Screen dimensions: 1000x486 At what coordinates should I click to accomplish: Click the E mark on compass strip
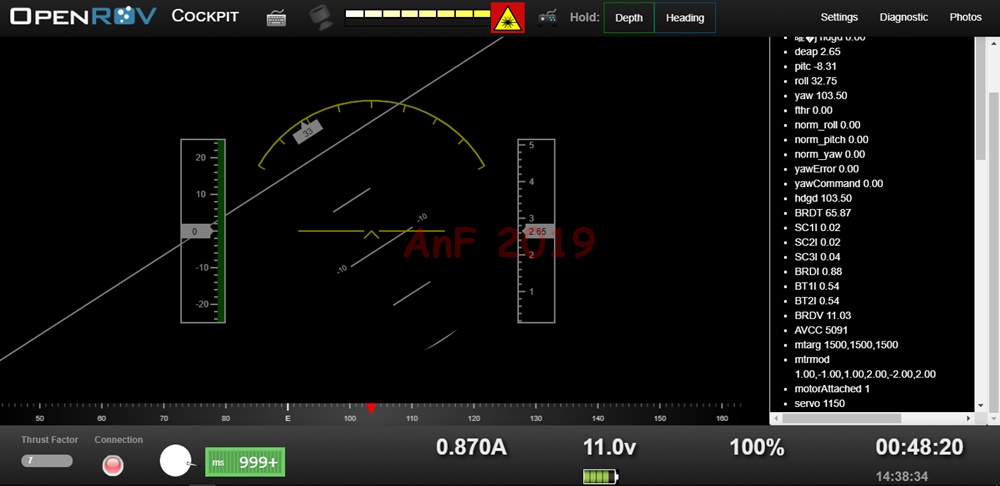point(288,418)
